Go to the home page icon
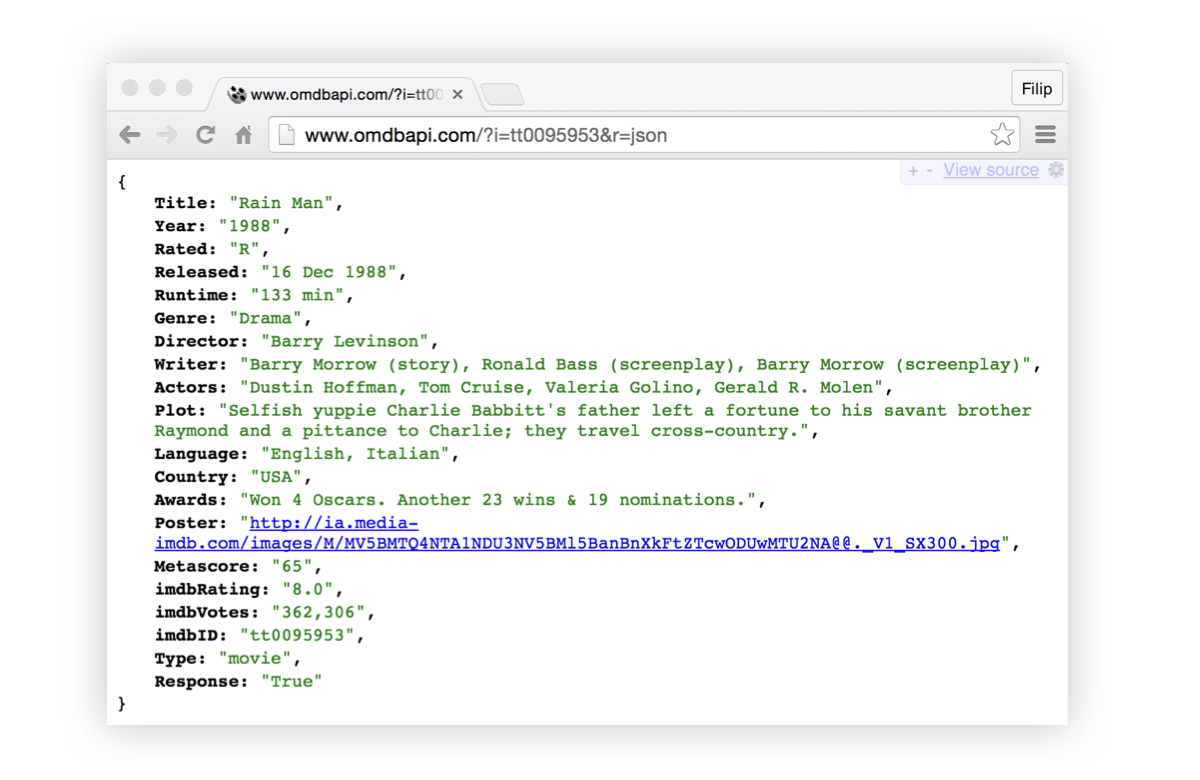Image resolution: width=1200 pixels, height=780 pixels. (x=244, y=134)
